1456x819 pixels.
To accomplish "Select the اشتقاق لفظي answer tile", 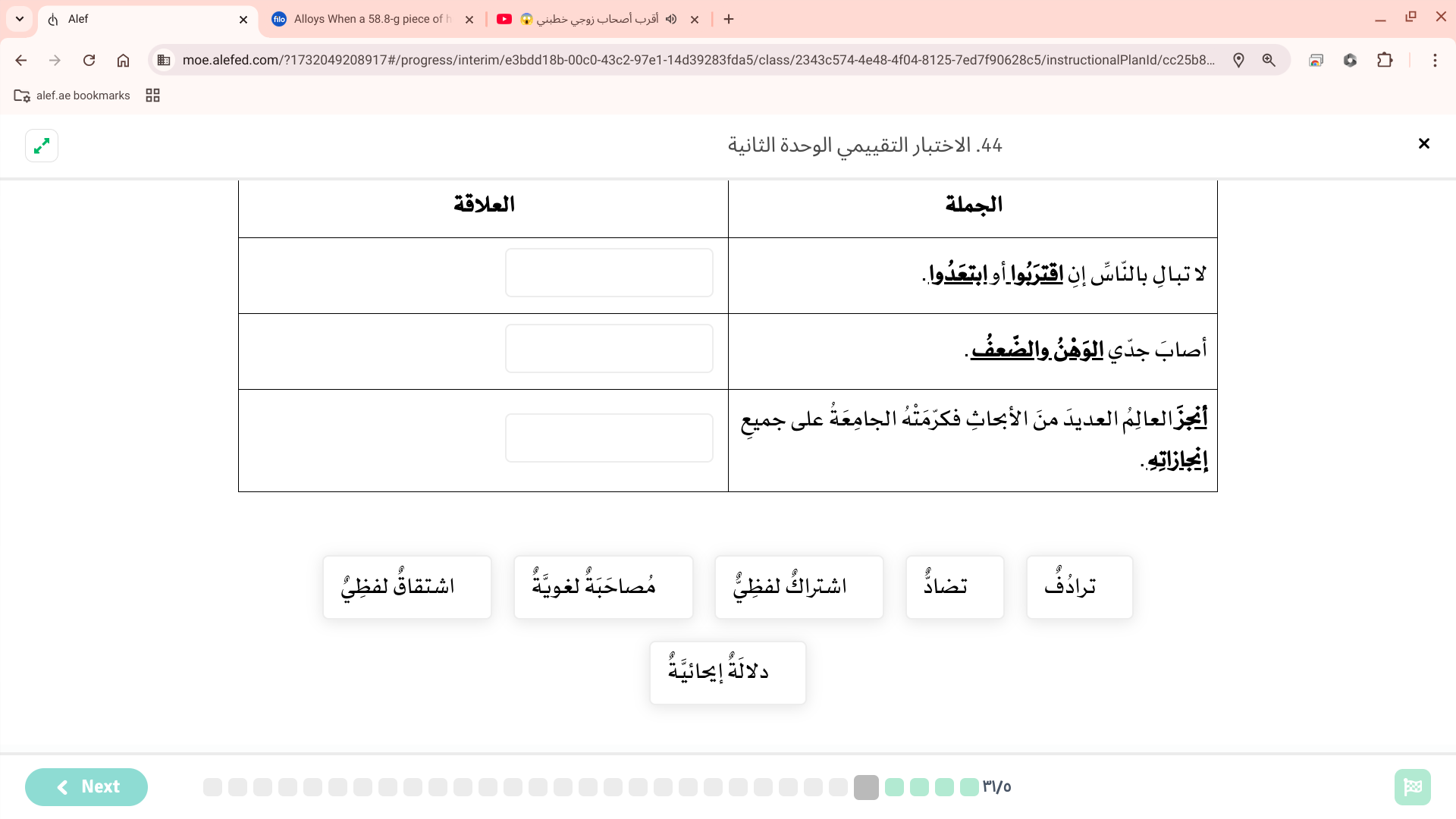I will coord(406,587).
